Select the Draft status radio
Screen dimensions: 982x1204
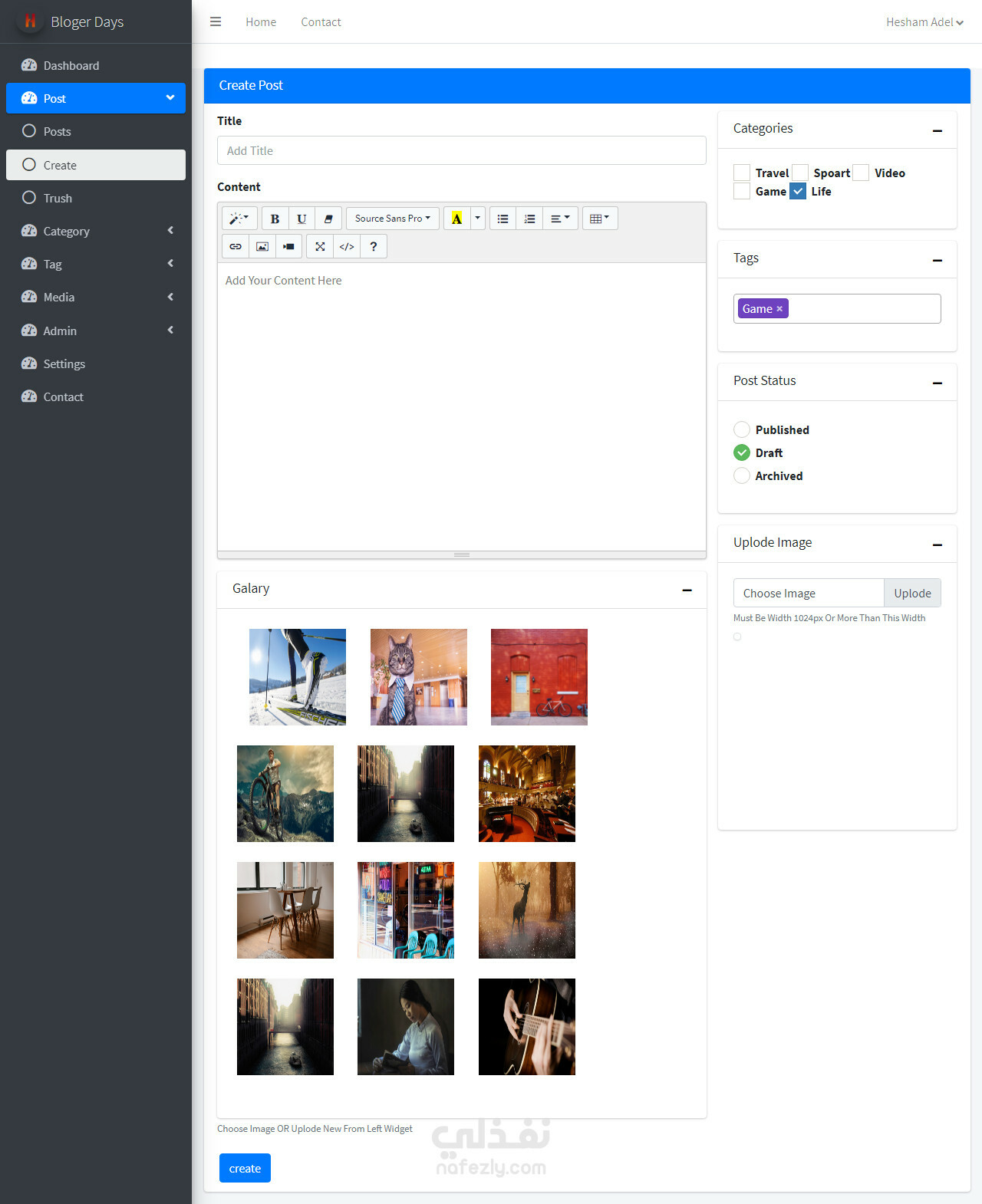click(742, 452)
